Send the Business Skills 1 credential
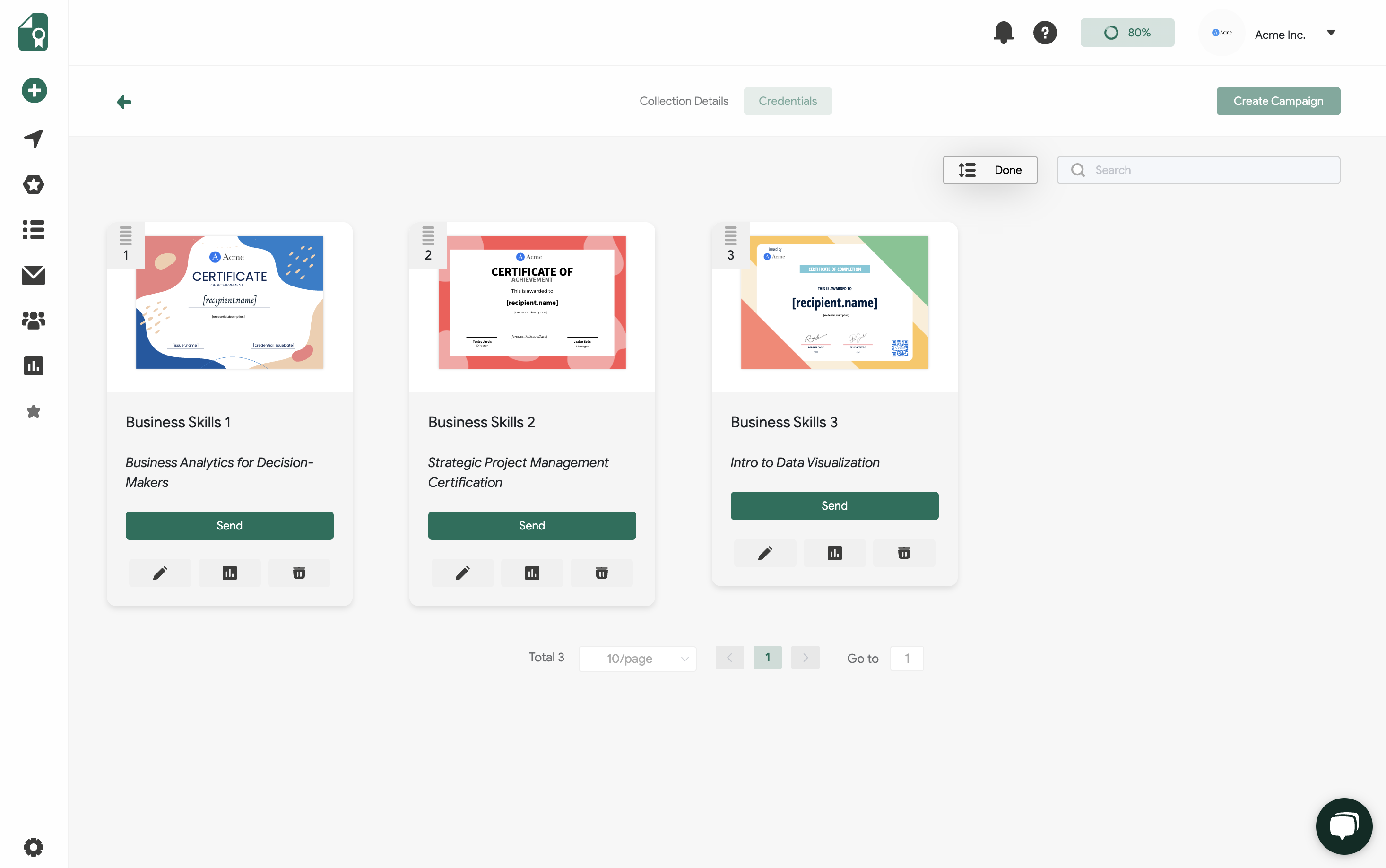Viewport: 1386px width, 868px height. click(230, 525)
